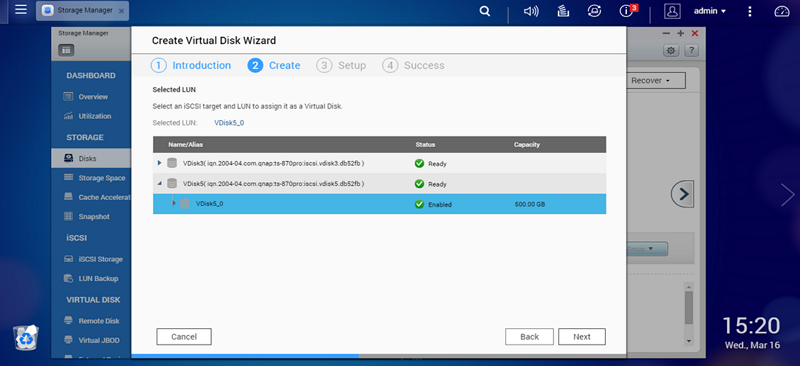
Task: Open background tasks icon
Action: [563, 11]
